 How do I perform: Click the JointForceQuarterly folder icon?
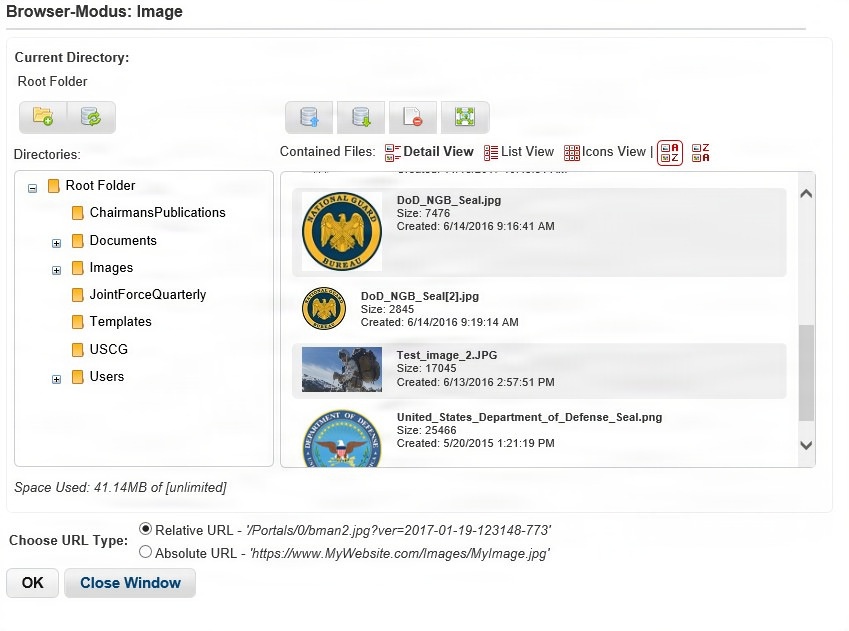(x=77, y=295)
